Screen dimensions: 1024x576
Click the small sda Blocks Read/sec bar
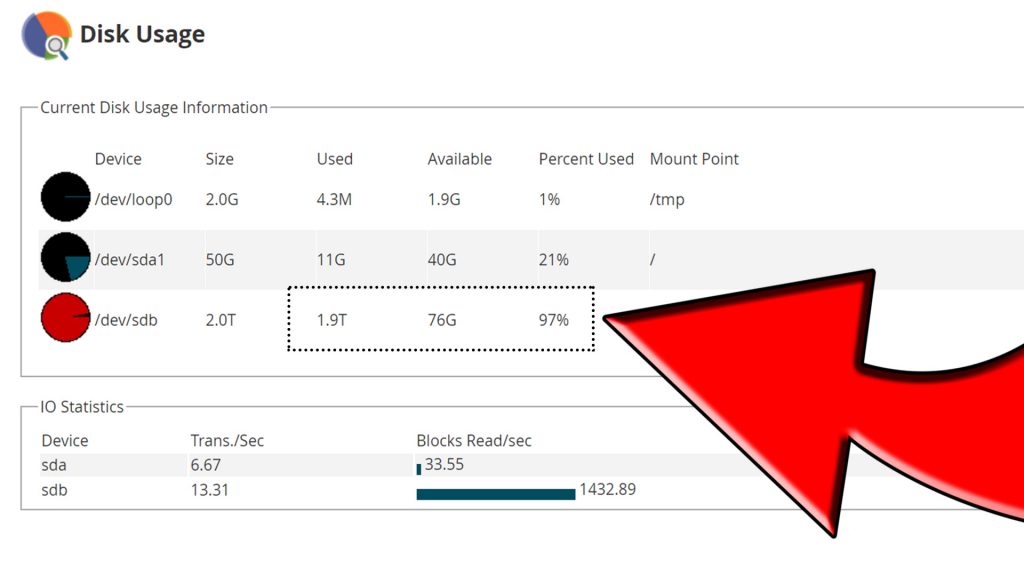(419, 467)
